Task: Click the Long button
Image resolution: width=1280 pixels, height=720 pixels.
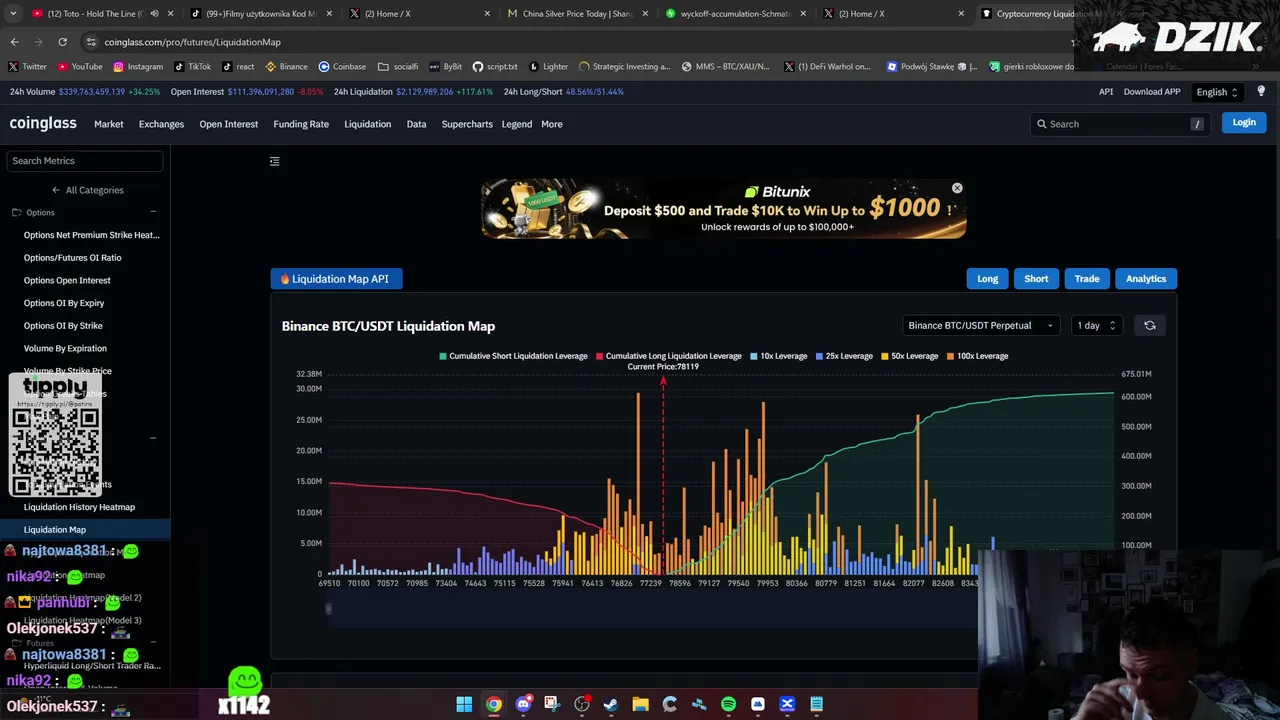Action: [987, 279]
